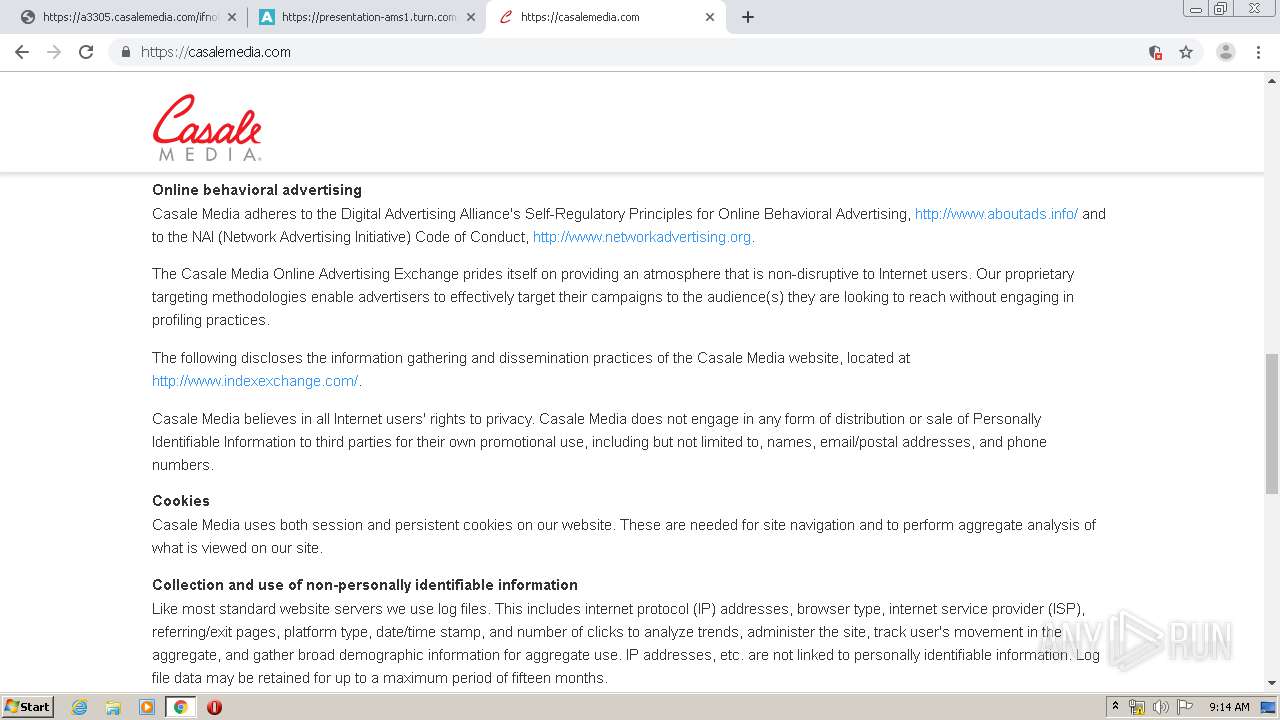The width and height of the screenshot is (1280, 720).
Task: Close the presentation-ams1.turn.com tab
Action: pos(471,17)
